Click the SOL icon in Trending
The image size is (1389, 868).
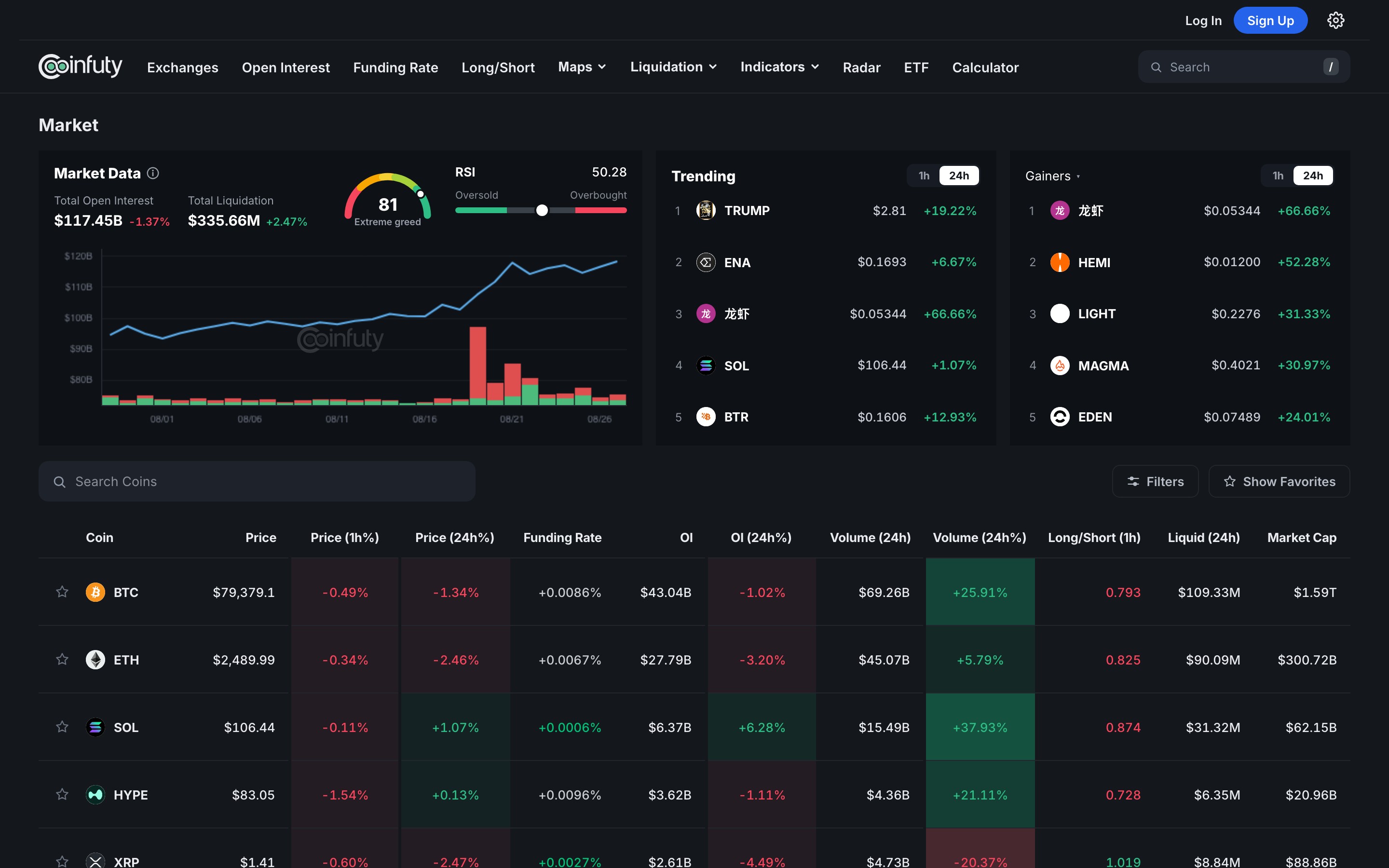click(x=706, y=365)
